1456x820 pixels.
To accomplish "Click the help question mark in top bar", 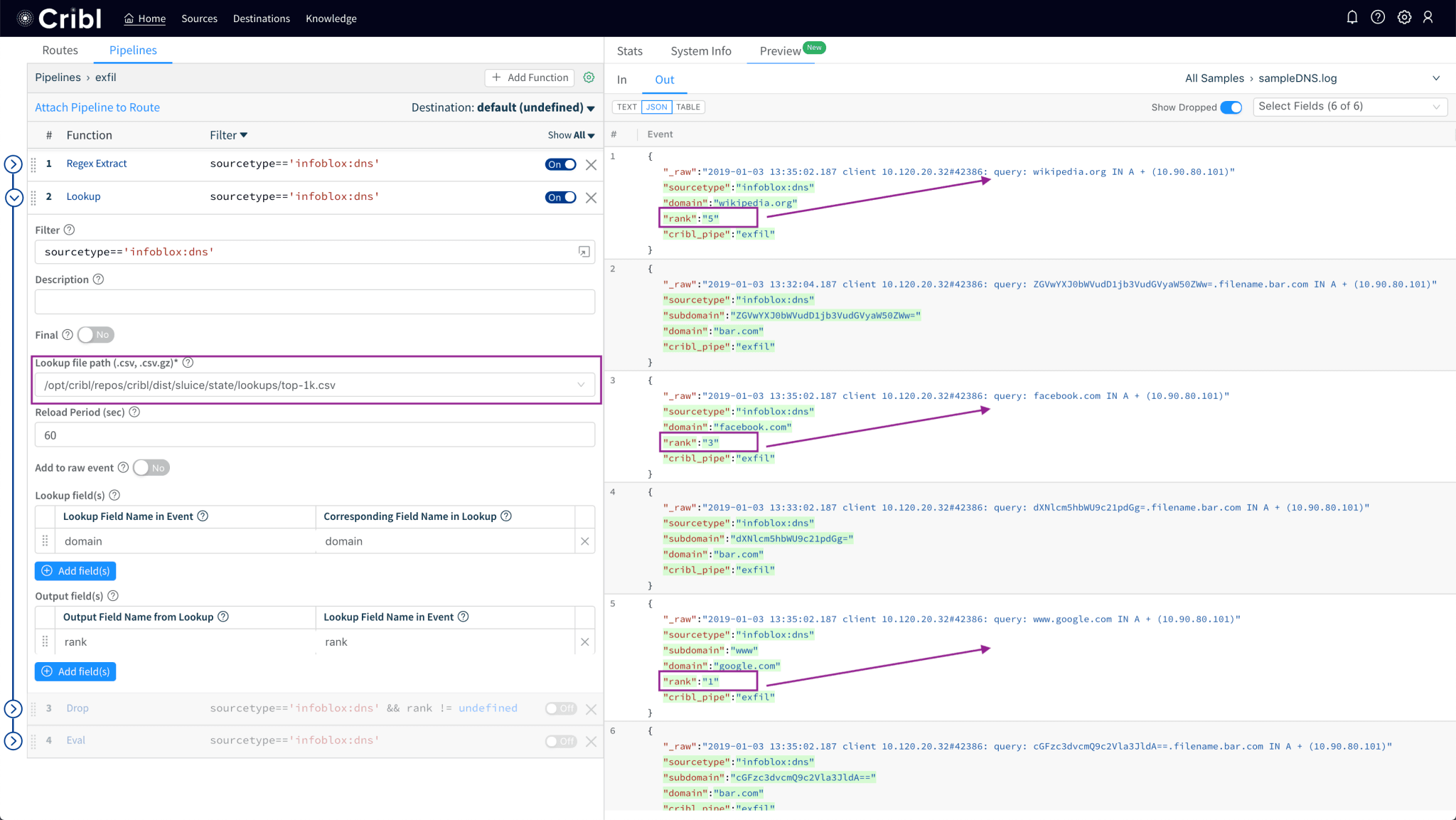I will (x=1378, y=18).
